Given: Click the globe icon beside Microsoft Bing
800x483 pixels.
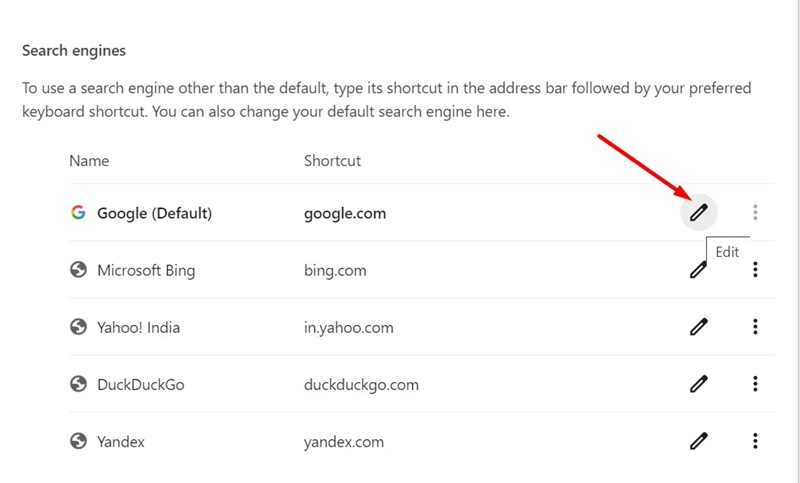Looking at the screenshot, I should pos(78,269).
